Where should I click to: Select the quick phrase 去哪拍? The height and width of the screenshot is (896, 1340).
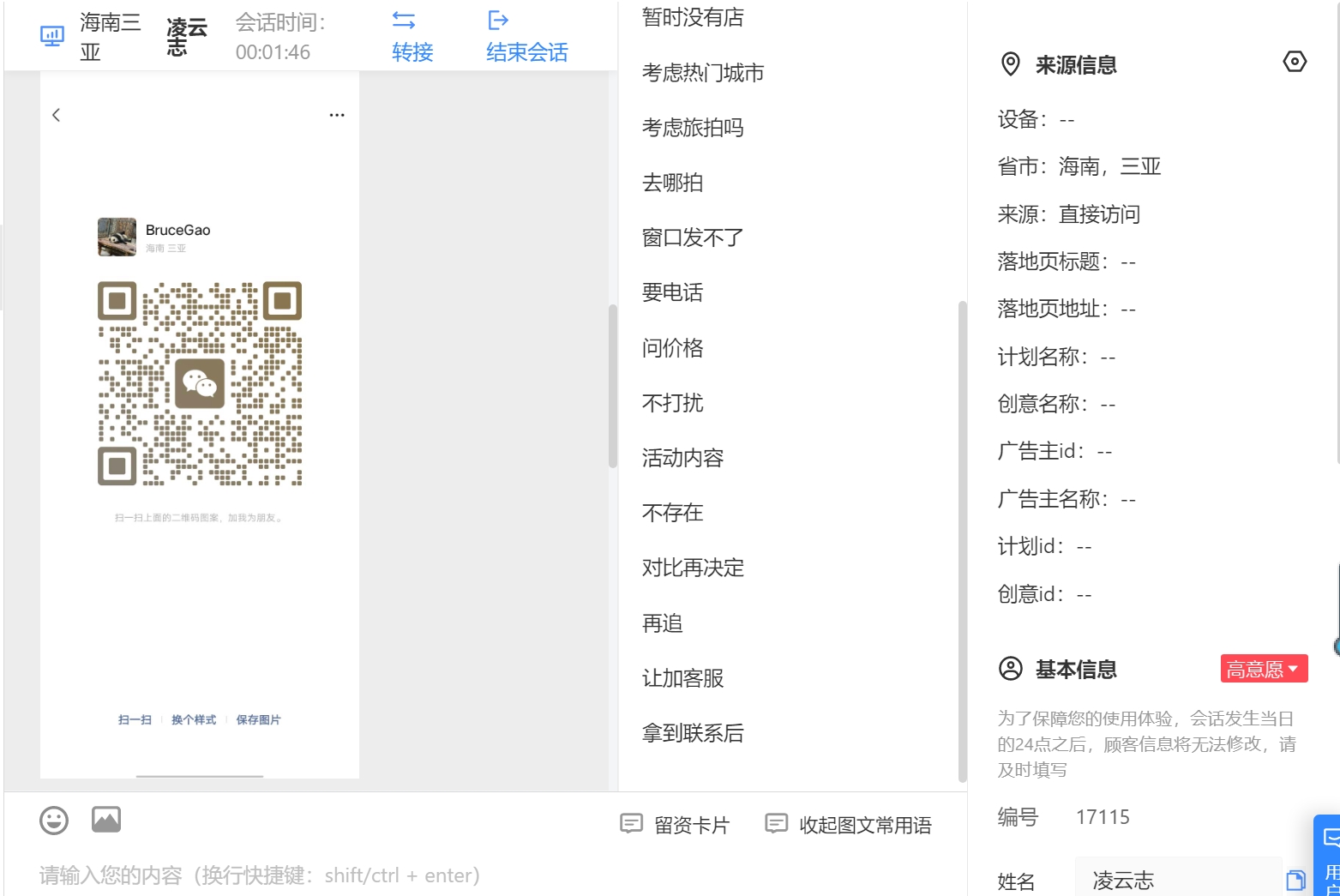tap(672, 183)
